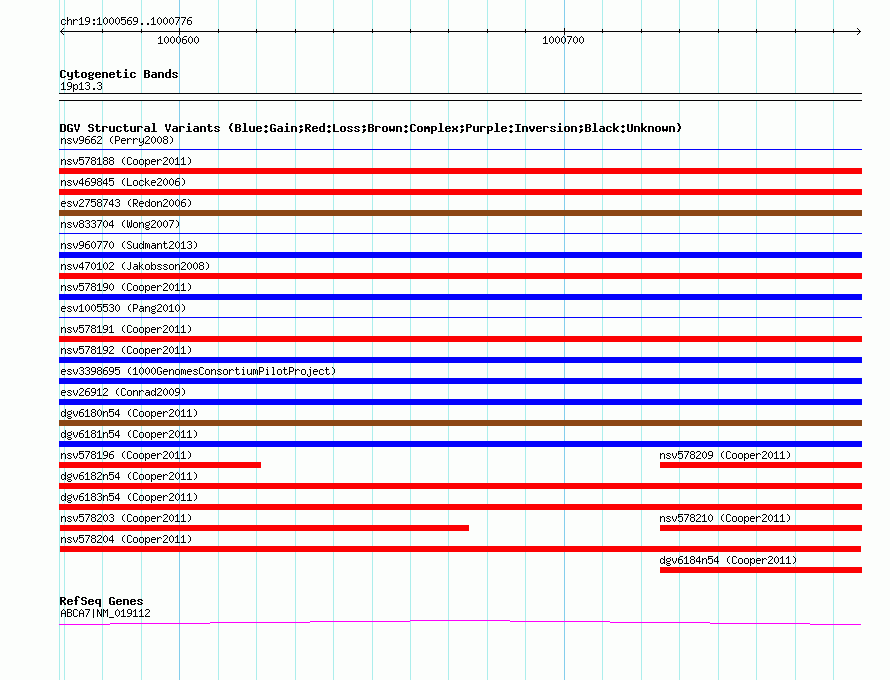Click nsv960770 (Sudmant2013) label
This screenshot has height=680, width=890.
pyautogui.click(x=129, y=245)
